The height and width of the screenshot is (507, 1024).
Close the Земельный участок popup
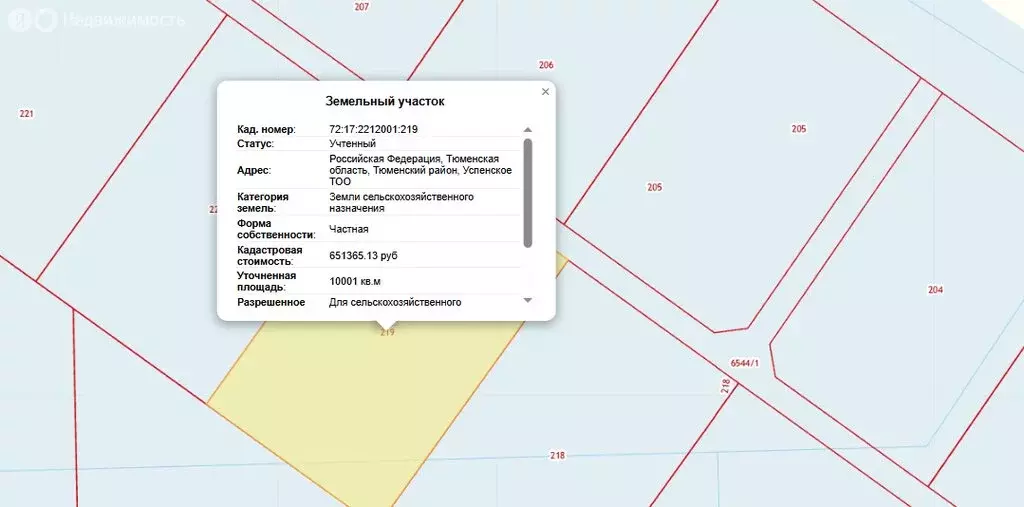(x=545, y=92)
